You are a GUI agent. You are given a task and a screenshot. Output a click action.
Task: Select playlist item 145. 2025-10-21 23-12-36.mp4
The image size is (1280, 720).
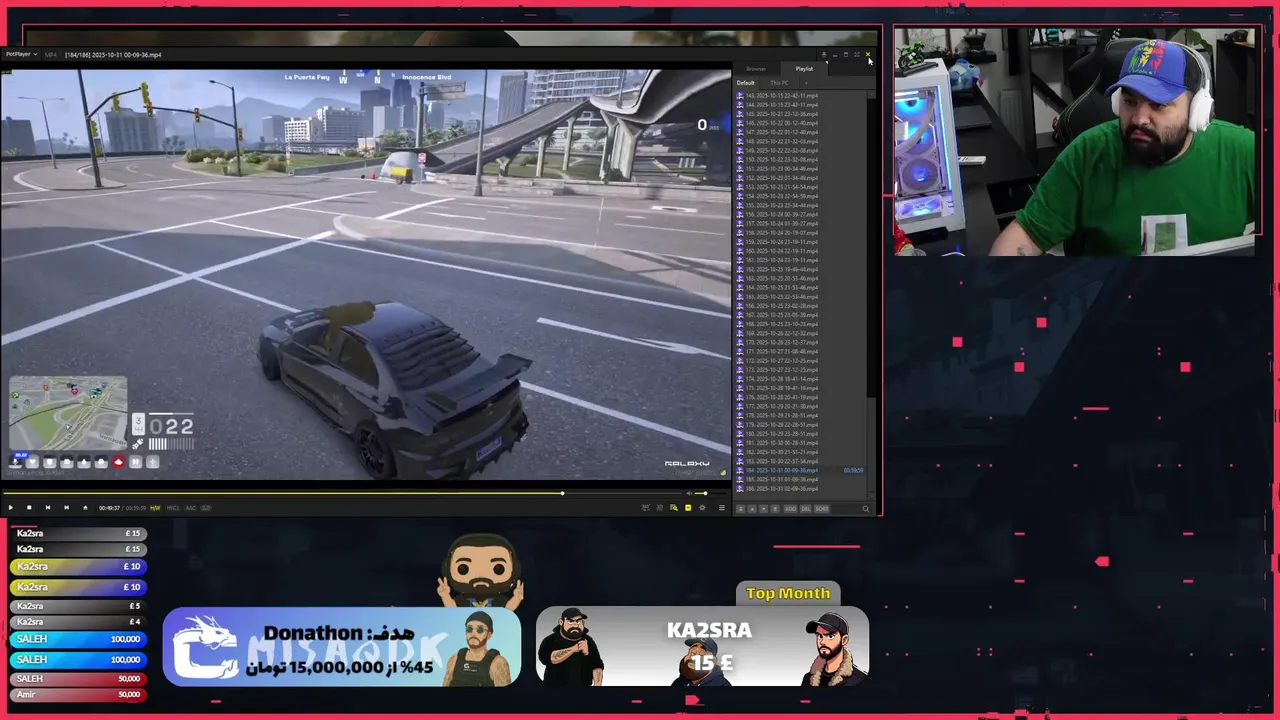[801, 113]
